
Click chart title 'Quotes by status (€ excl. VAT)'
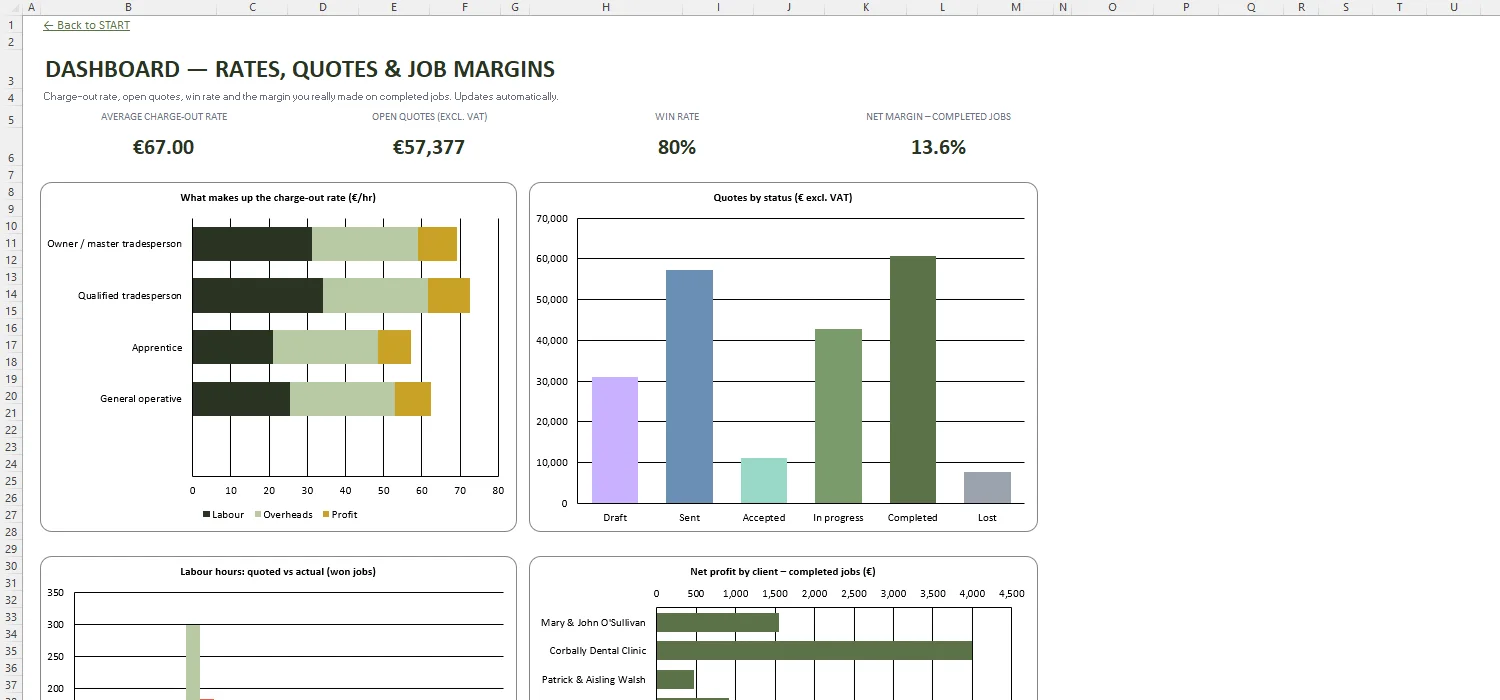pos(783,198)
